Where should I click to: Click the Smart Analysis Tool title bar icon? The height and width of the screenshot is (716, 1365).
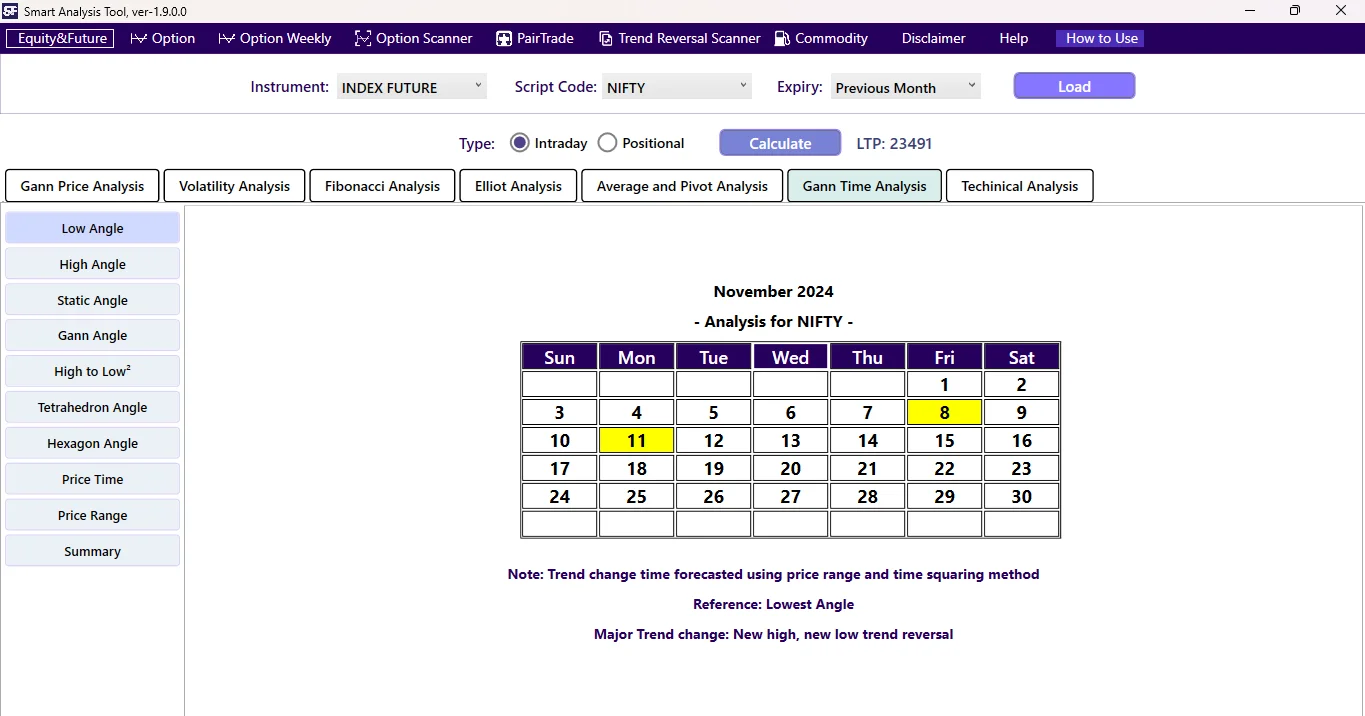[x=9, y=11]
